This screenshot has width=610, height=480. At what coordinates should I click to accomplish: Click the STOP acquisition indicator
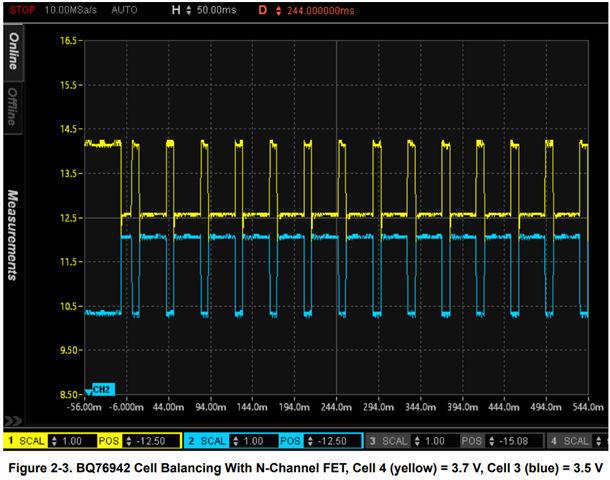22,10
